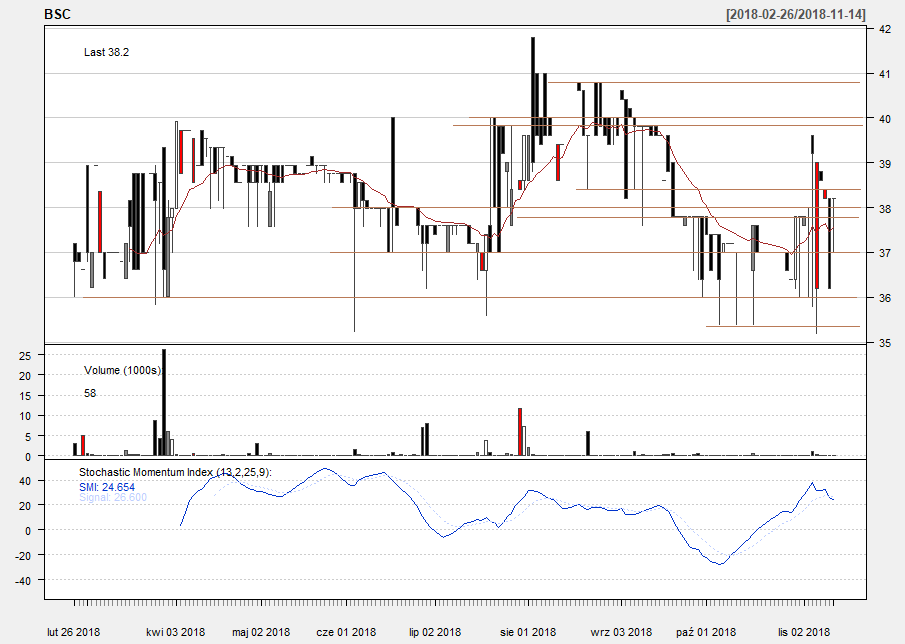Click the 'SMI: 24.654' readout
The height and width of the screenshot is (644, 905).
[107, 488]
